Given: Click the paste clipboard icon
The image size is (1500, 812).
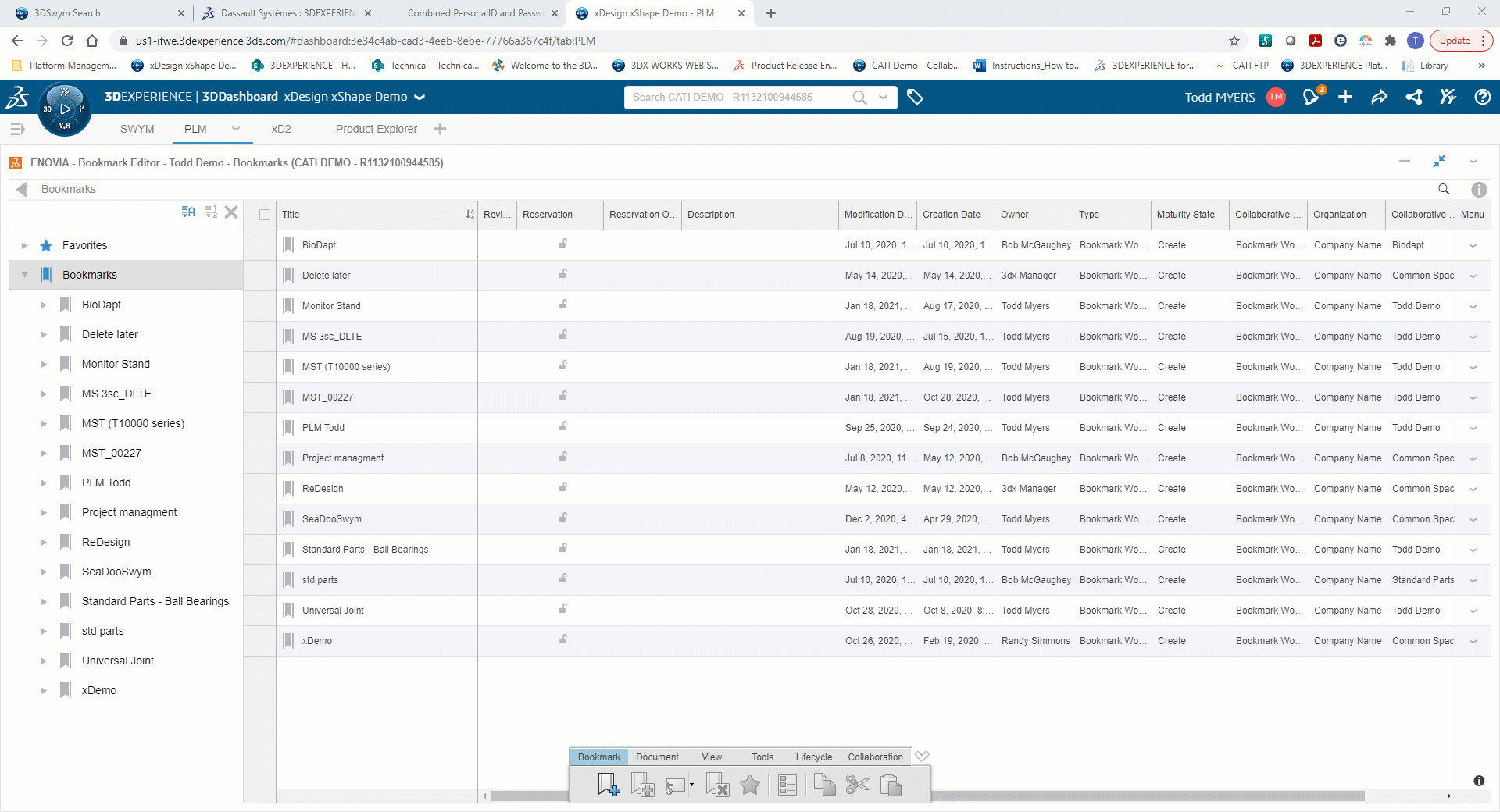Looking at the screenshot, I should point(891,784).
